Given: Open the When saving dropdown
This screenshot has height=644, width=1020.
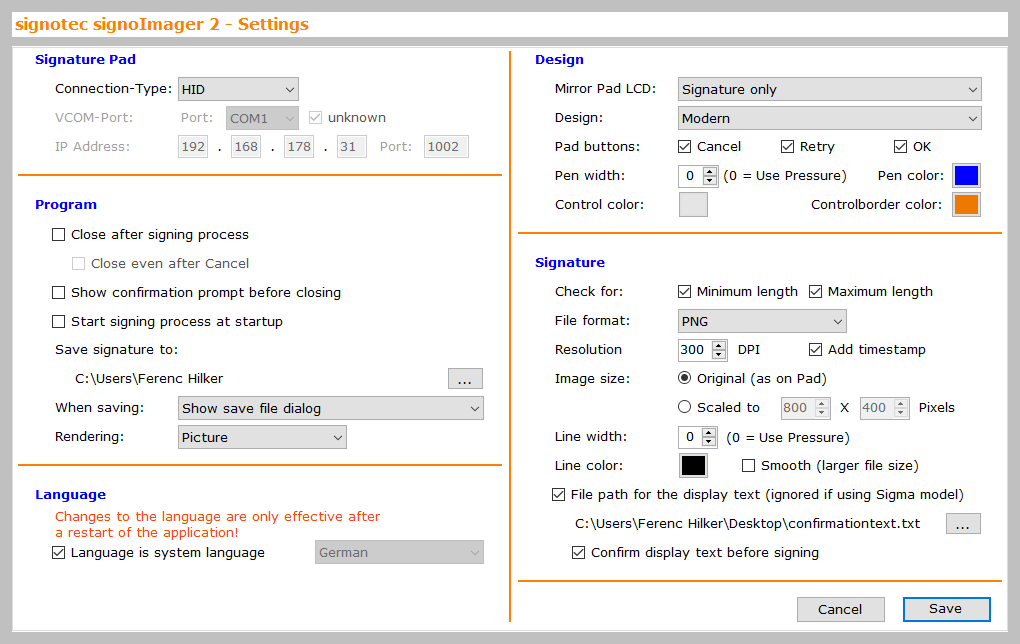Looking at the screenshot, I should pos(330,408).
